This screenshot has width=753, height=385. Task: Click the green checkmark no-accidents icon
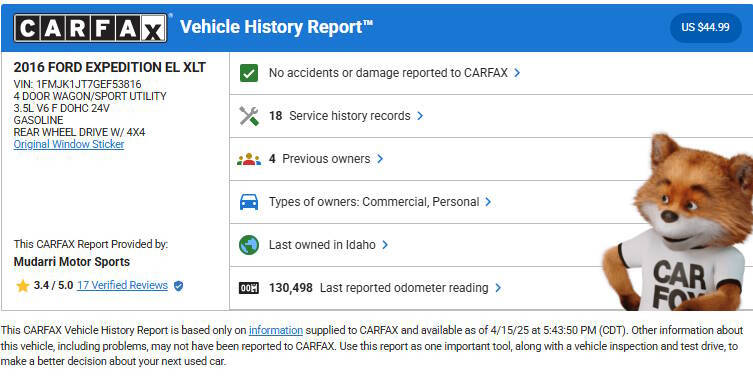click(249, 73)
